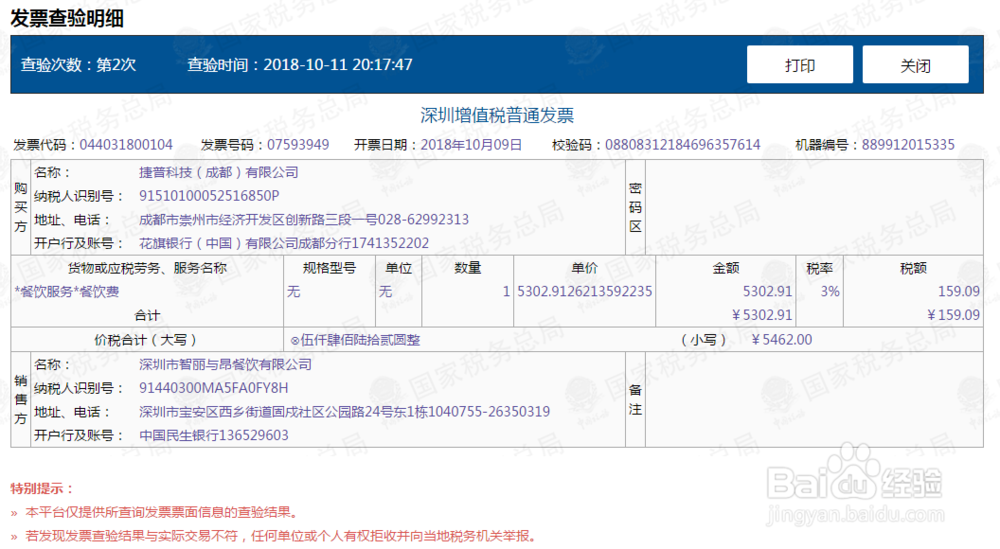Click the 税额 column header

[913, 268]
